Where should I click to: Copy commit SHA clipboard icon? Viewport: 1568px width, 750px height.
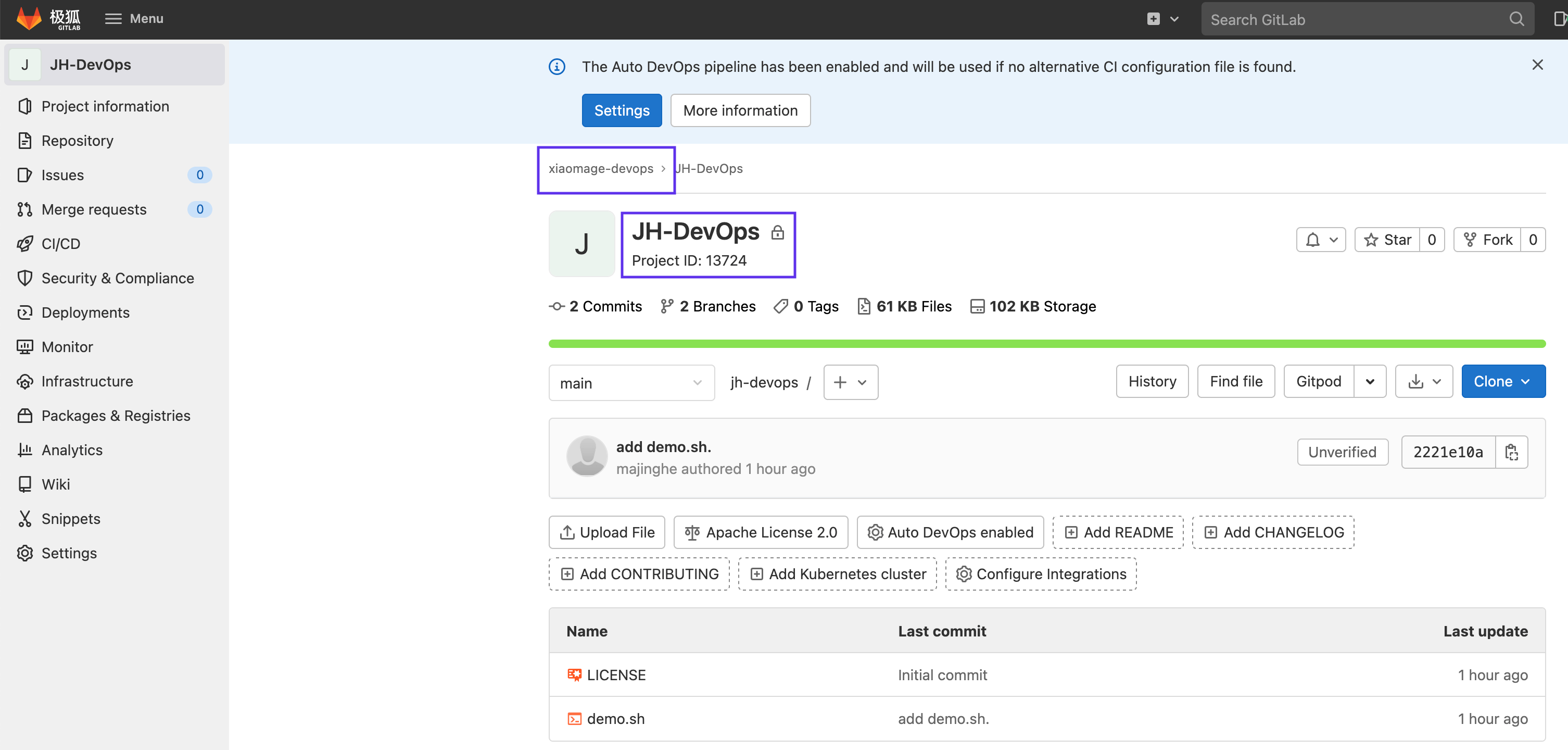[1511, 452]
